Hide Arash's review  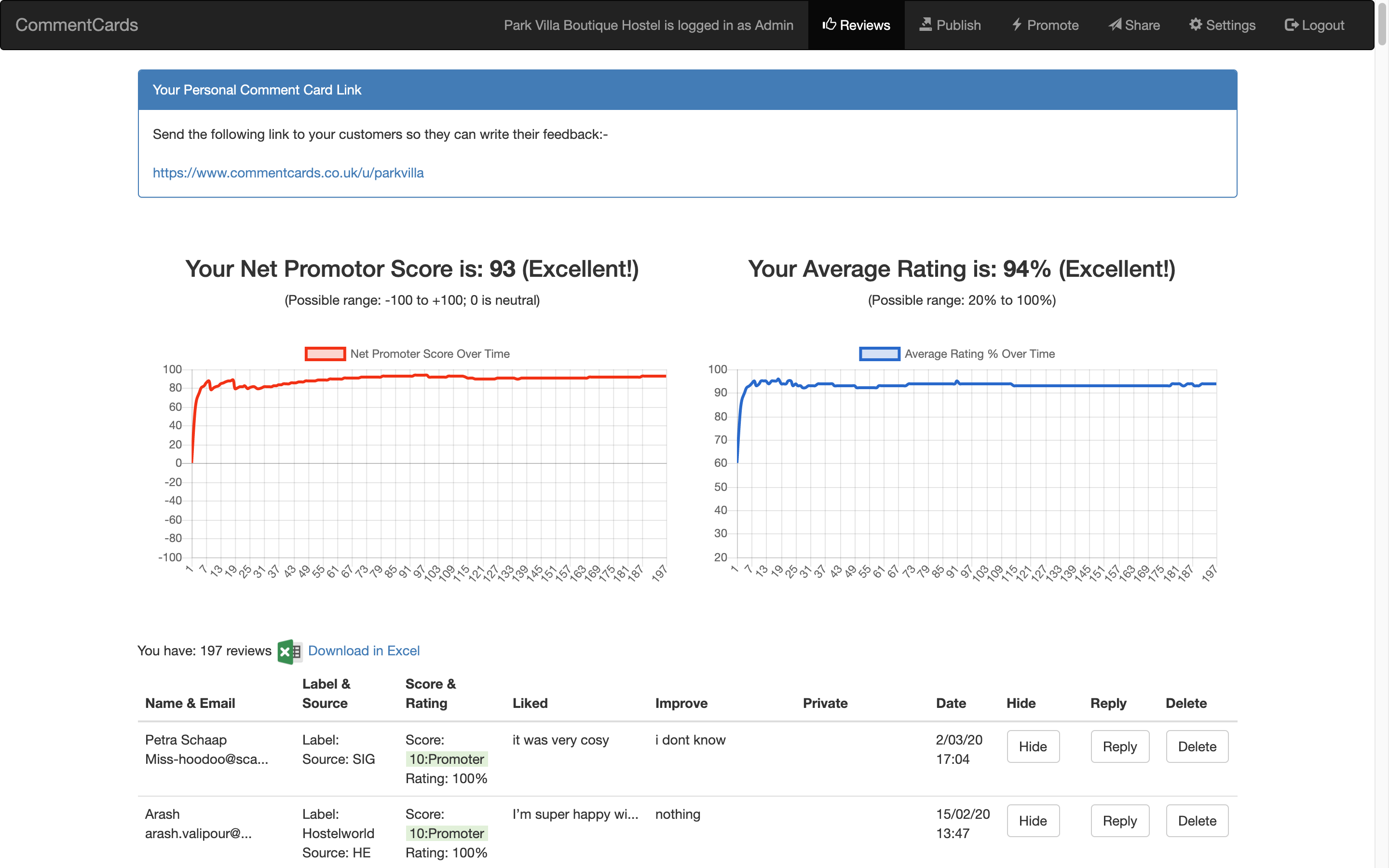point(1033,820)
